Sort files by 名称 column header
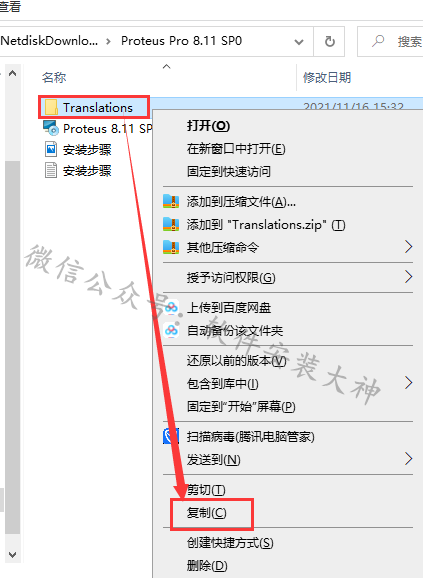The height and width of the screenshot is (578, 423). [54, 77]
